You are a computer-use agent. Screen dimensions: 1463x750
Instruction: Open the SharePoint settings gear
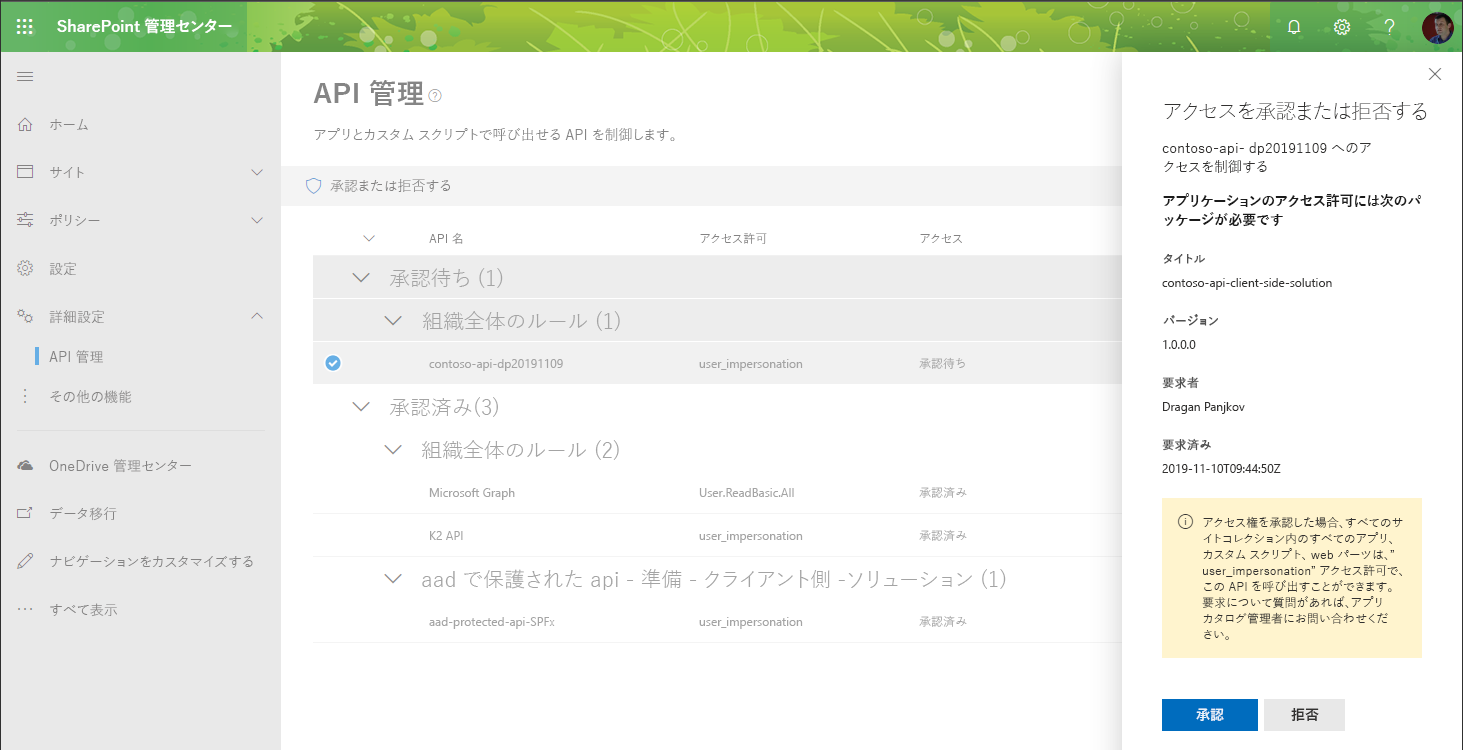click(x=1341, y=26)
